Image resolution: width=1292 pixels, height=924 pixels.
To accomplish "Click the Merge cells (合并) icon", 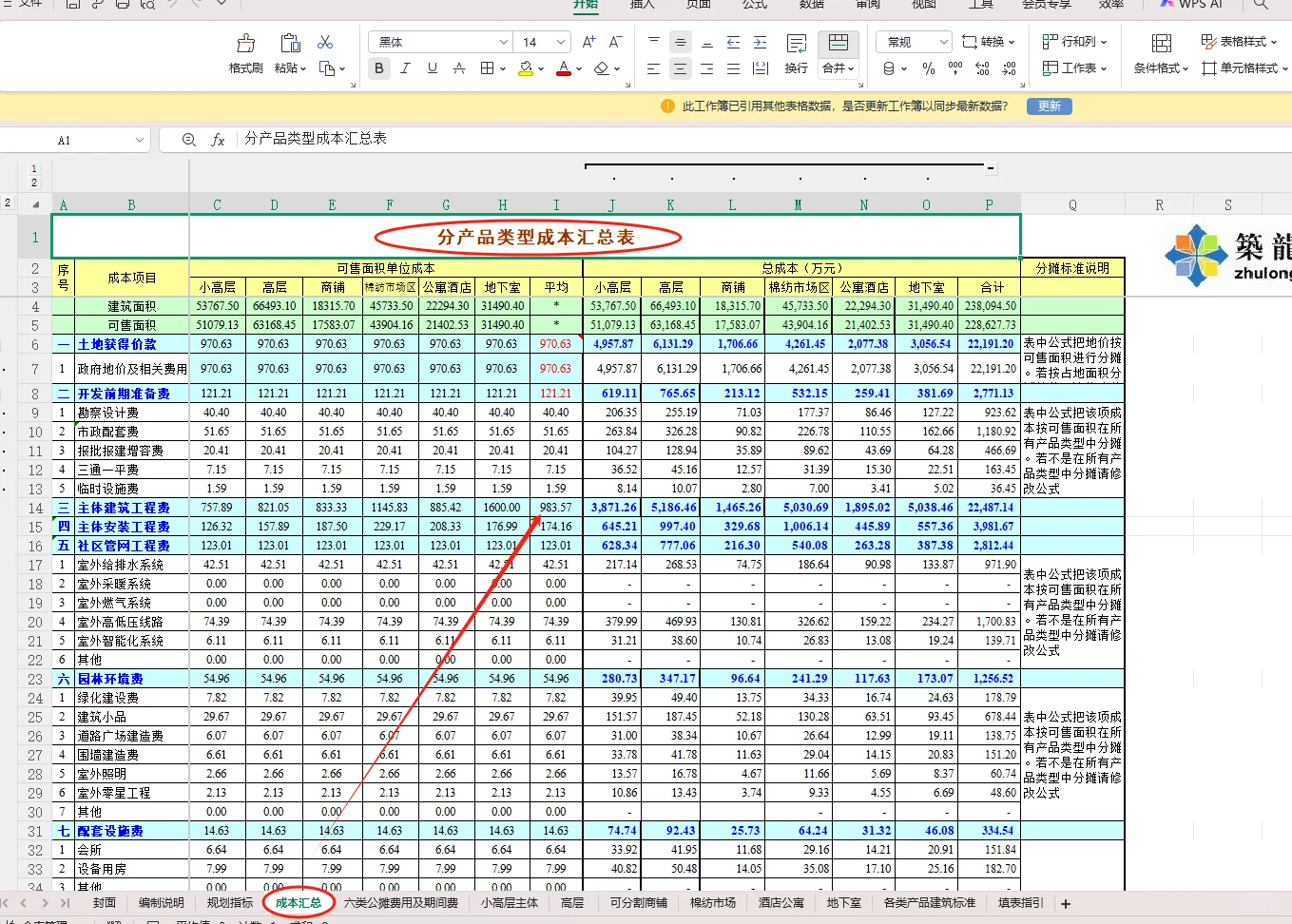I will pos(839,44).
